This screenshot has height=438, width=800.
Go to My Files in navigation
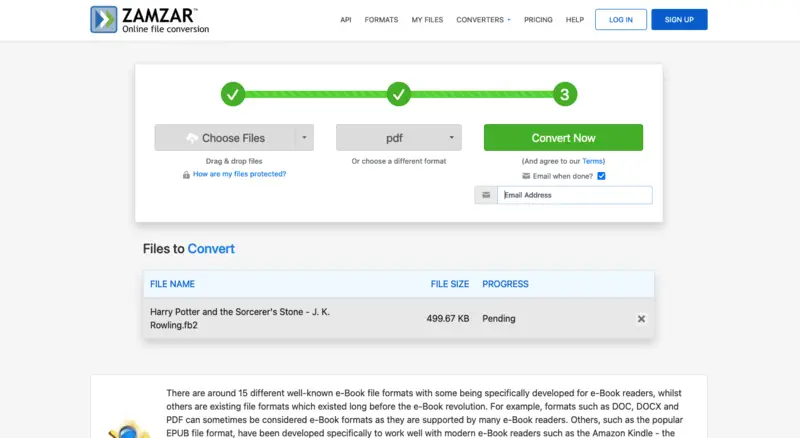[427, 20]
